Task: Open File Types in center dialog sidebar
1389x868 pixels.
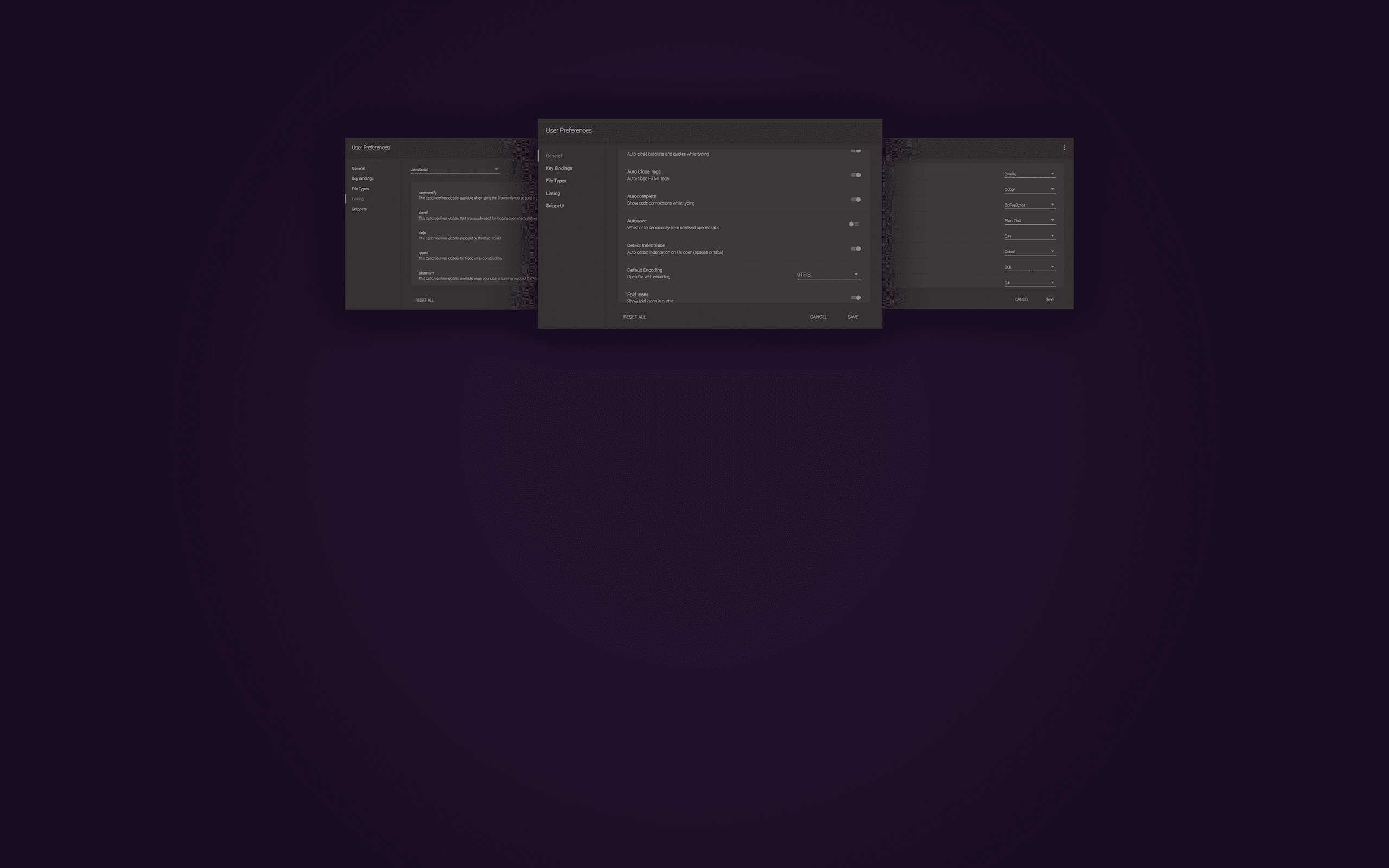Action: click(556, 181)
